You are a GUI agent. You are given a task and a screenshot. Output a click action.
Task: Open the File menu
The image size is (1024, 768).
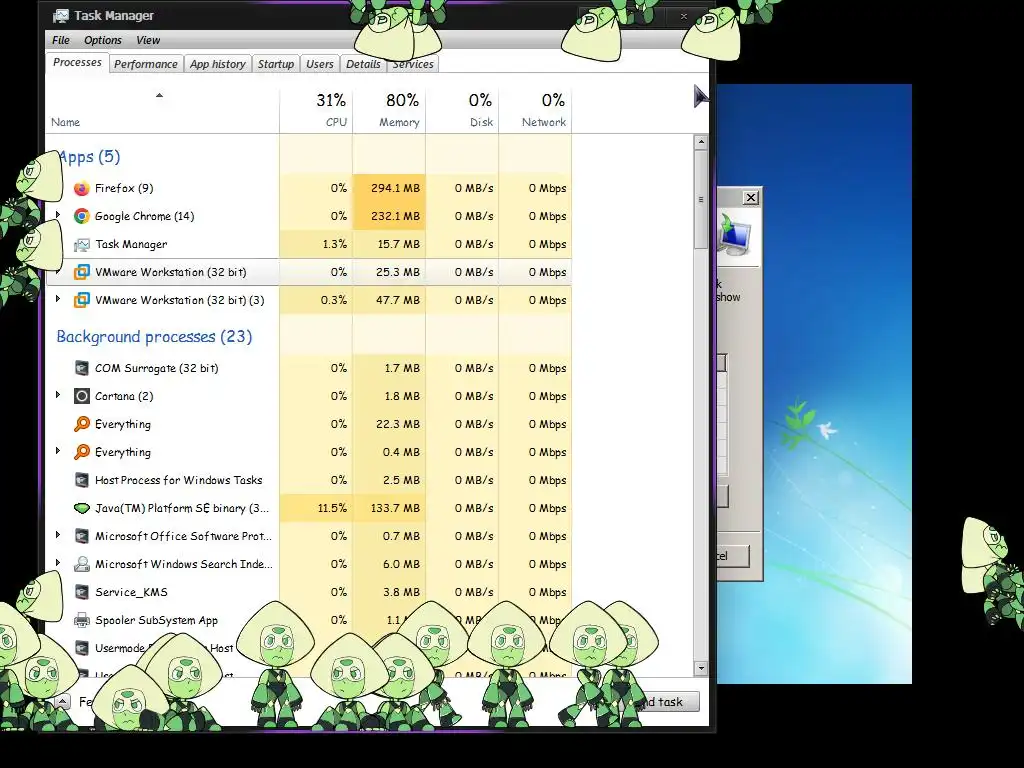(x=61, y=40)
